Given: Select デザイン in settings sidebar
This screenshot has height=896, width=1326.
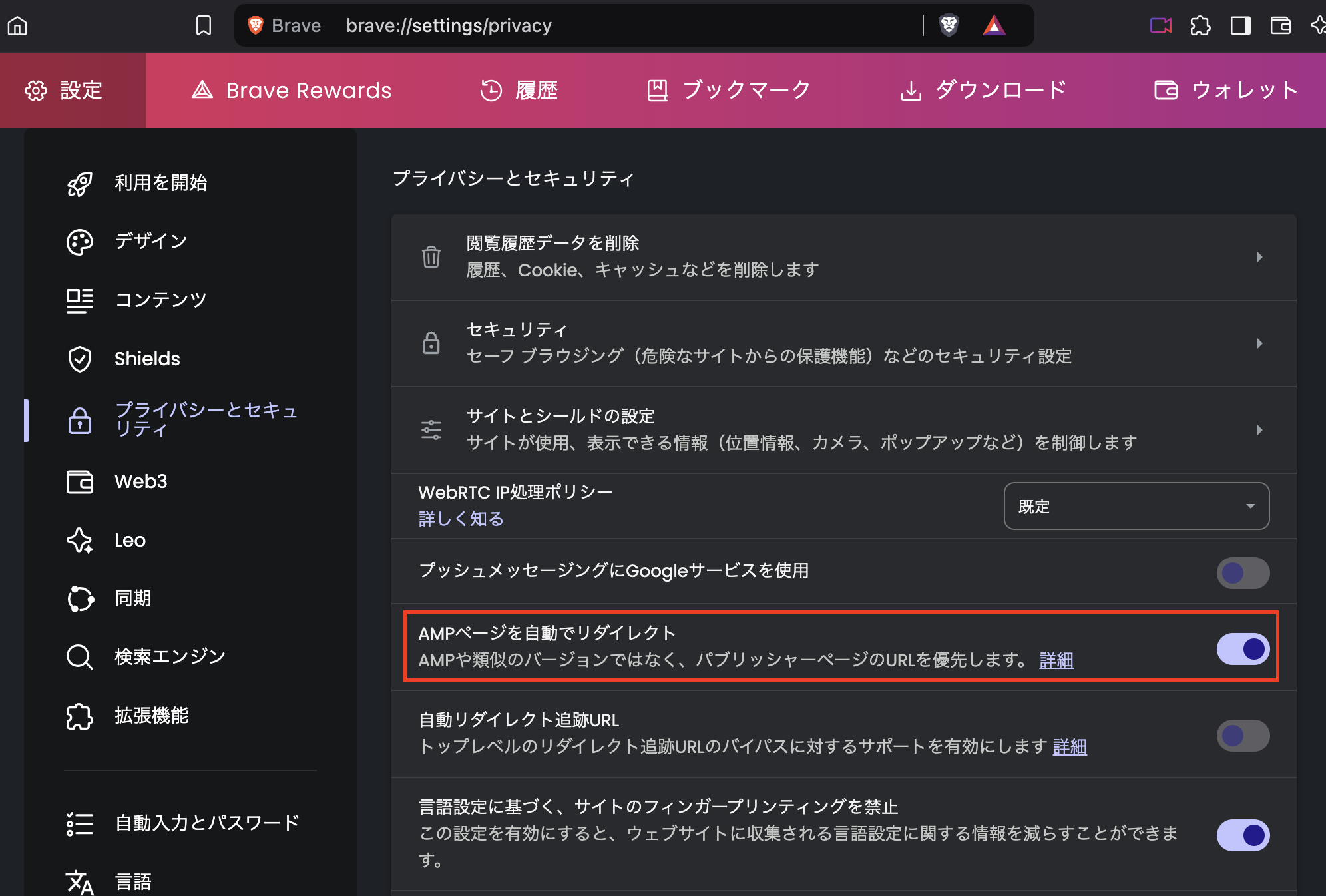Looking at the screenshot, I should pyautogui.click(x=151, y=242).
